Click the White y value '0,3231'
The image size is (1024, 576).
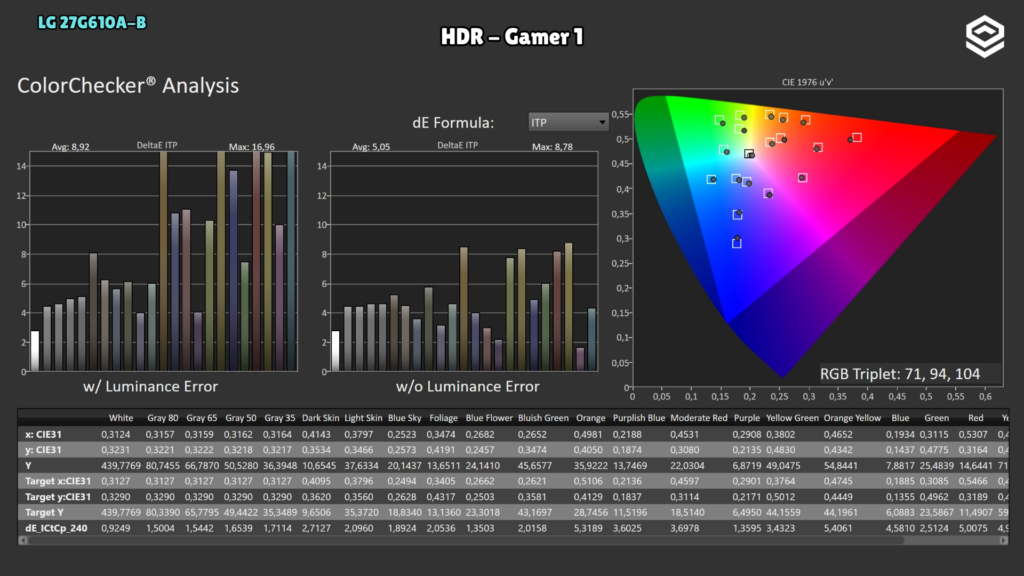(116, 450)
